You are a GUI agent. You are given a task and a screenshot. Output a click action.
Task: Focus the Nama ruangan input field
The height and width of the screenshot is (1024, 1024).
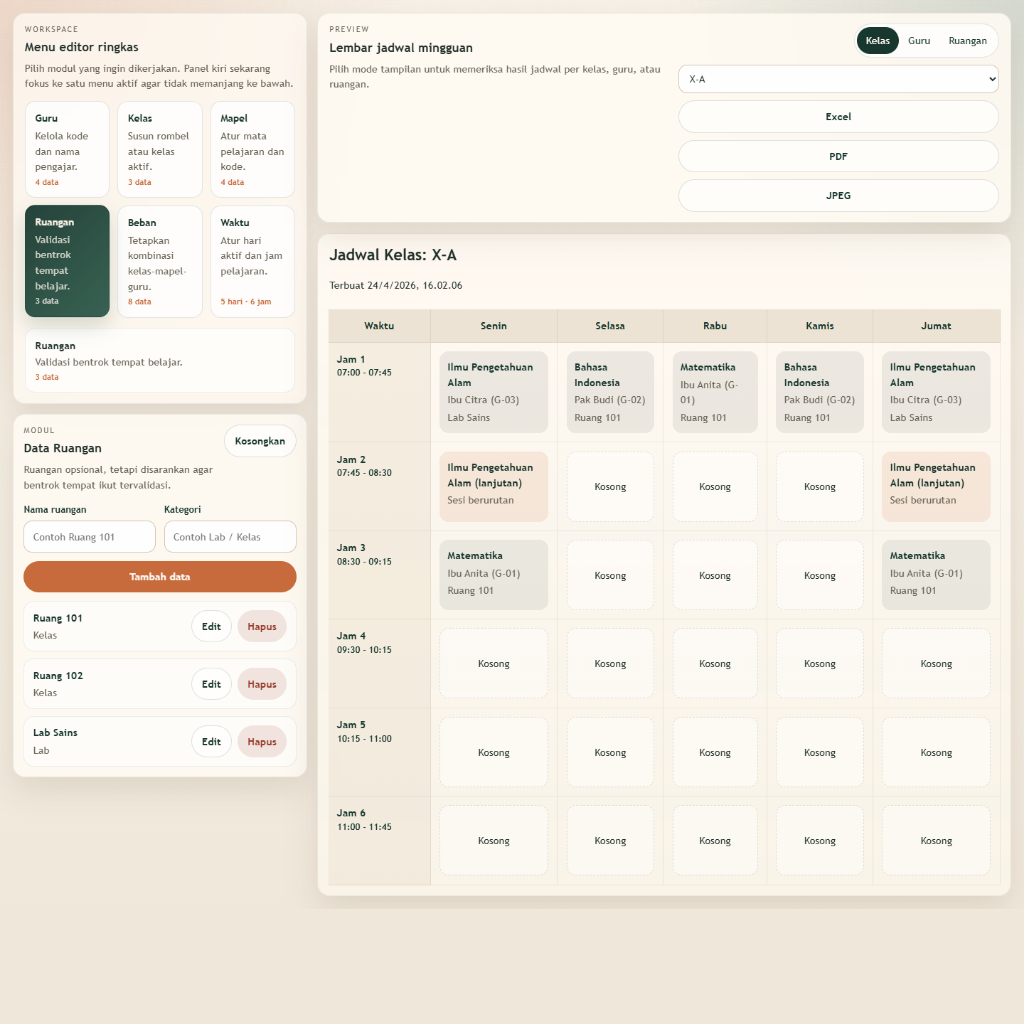pyautogui.click(x=89, y=537)
